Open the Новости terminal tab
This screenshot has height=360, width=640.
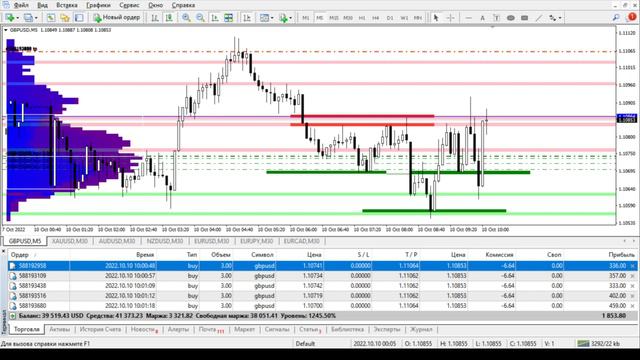click(144, 329)
